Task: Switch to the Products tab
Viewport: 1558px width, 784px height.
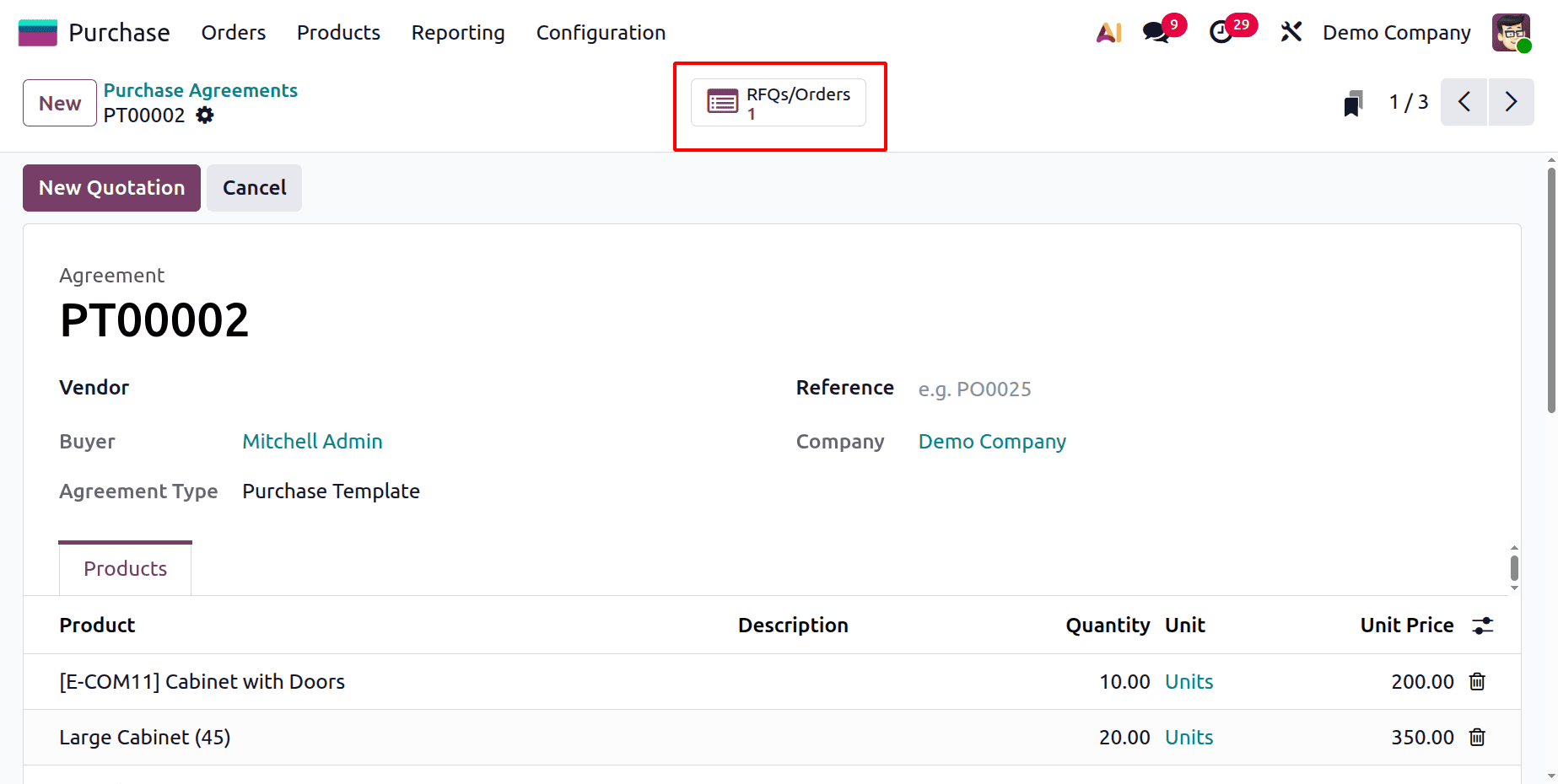Action: (124, 568)
